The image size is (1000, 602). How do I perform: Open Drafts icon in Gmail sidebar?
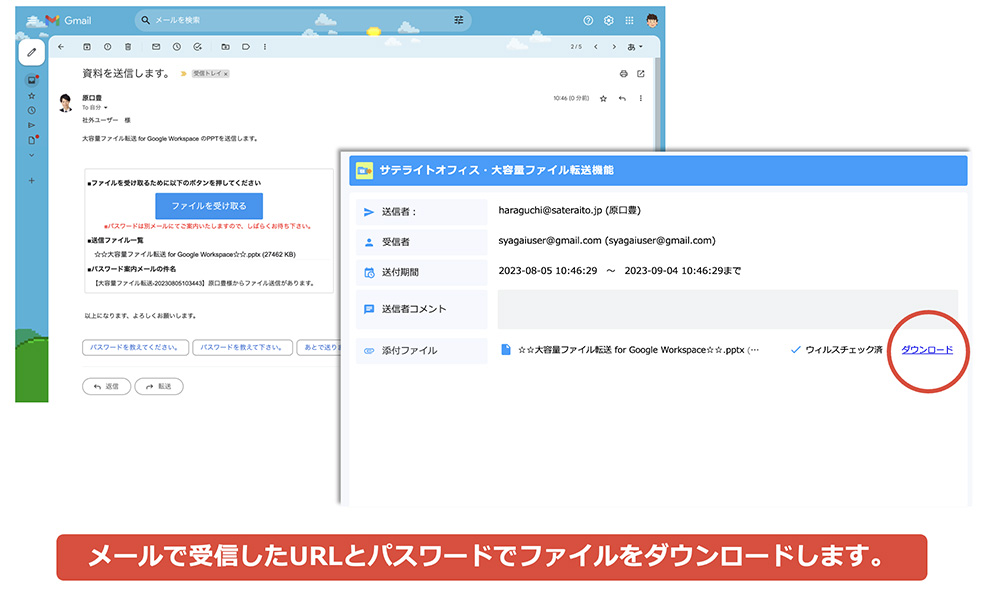(31, 140)
